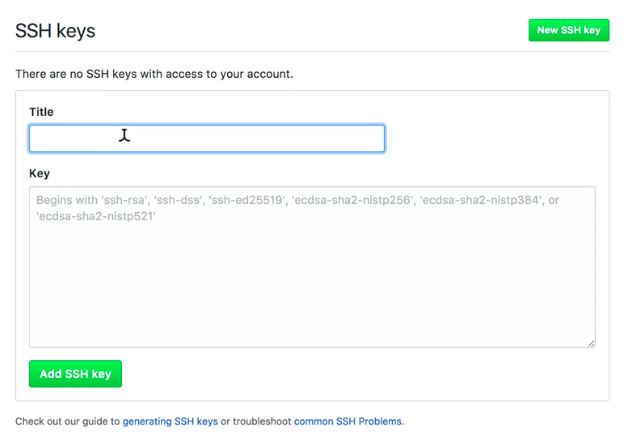
Task: Click the SSH keys page heading
Action: [55, 31]
